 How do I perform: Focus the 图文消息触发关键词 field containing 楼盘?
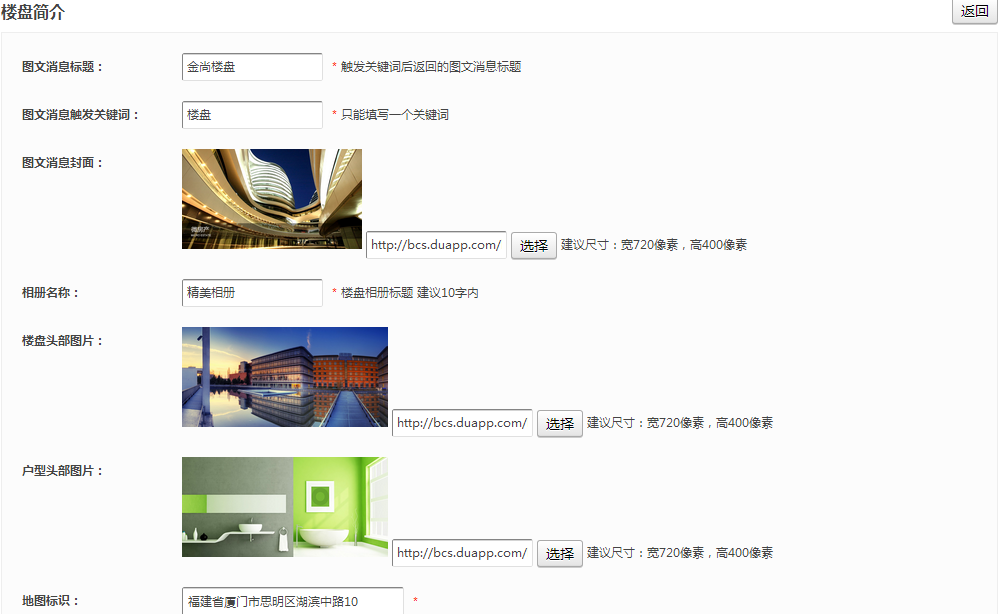(252, 115)
